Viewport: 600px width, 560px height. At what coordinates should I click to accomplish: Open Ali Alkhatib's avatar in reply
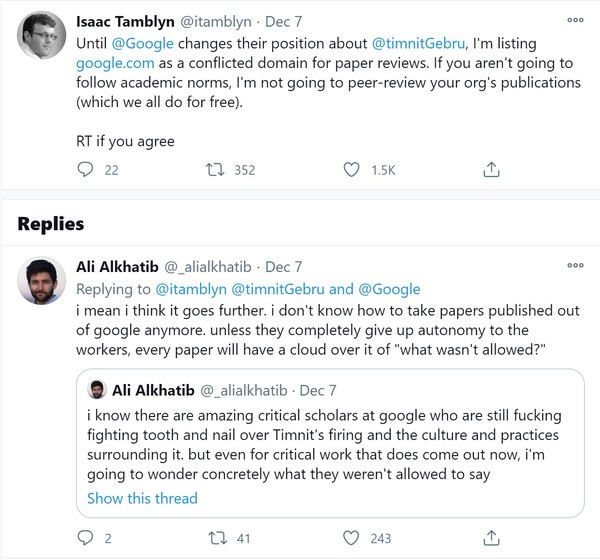(x=43, y=285)
